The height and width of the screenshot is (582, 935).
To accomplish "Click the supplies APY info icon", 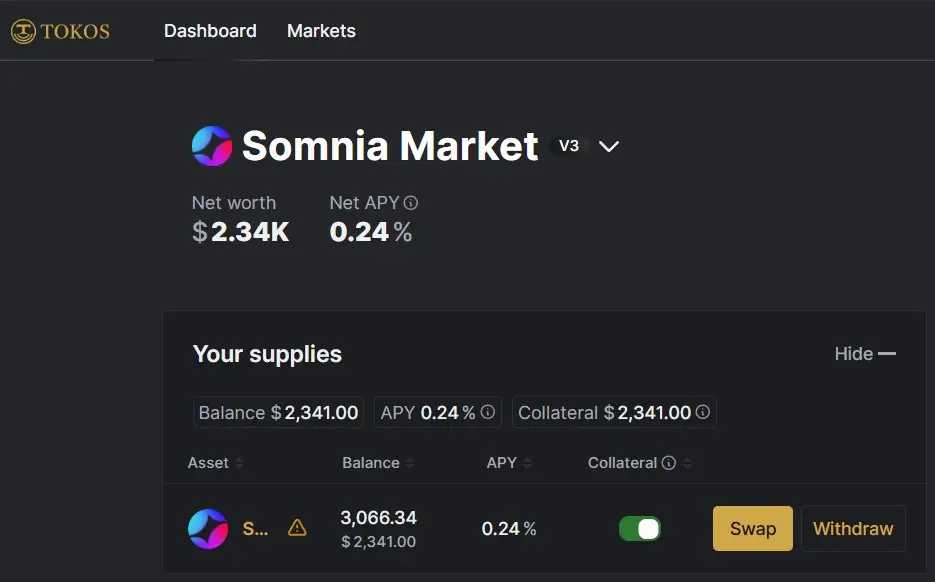I will [488, 412].
